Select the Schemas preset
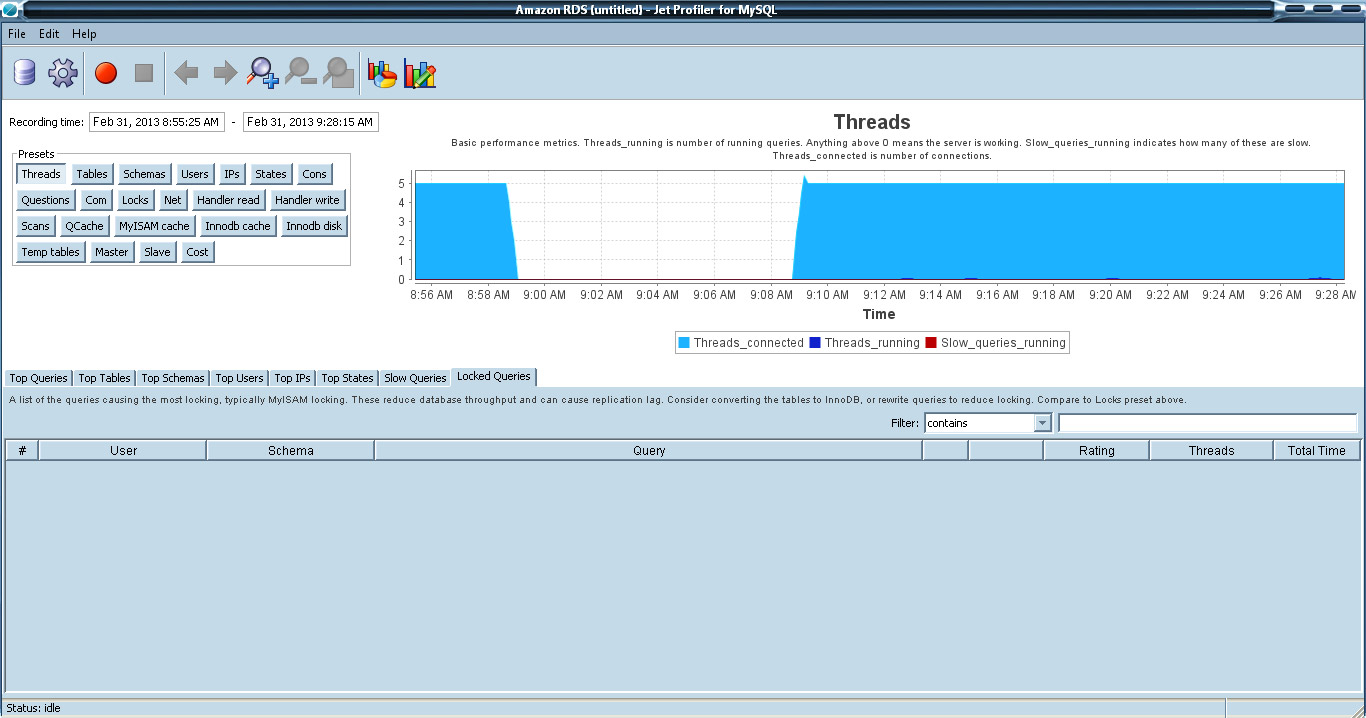 144,174
